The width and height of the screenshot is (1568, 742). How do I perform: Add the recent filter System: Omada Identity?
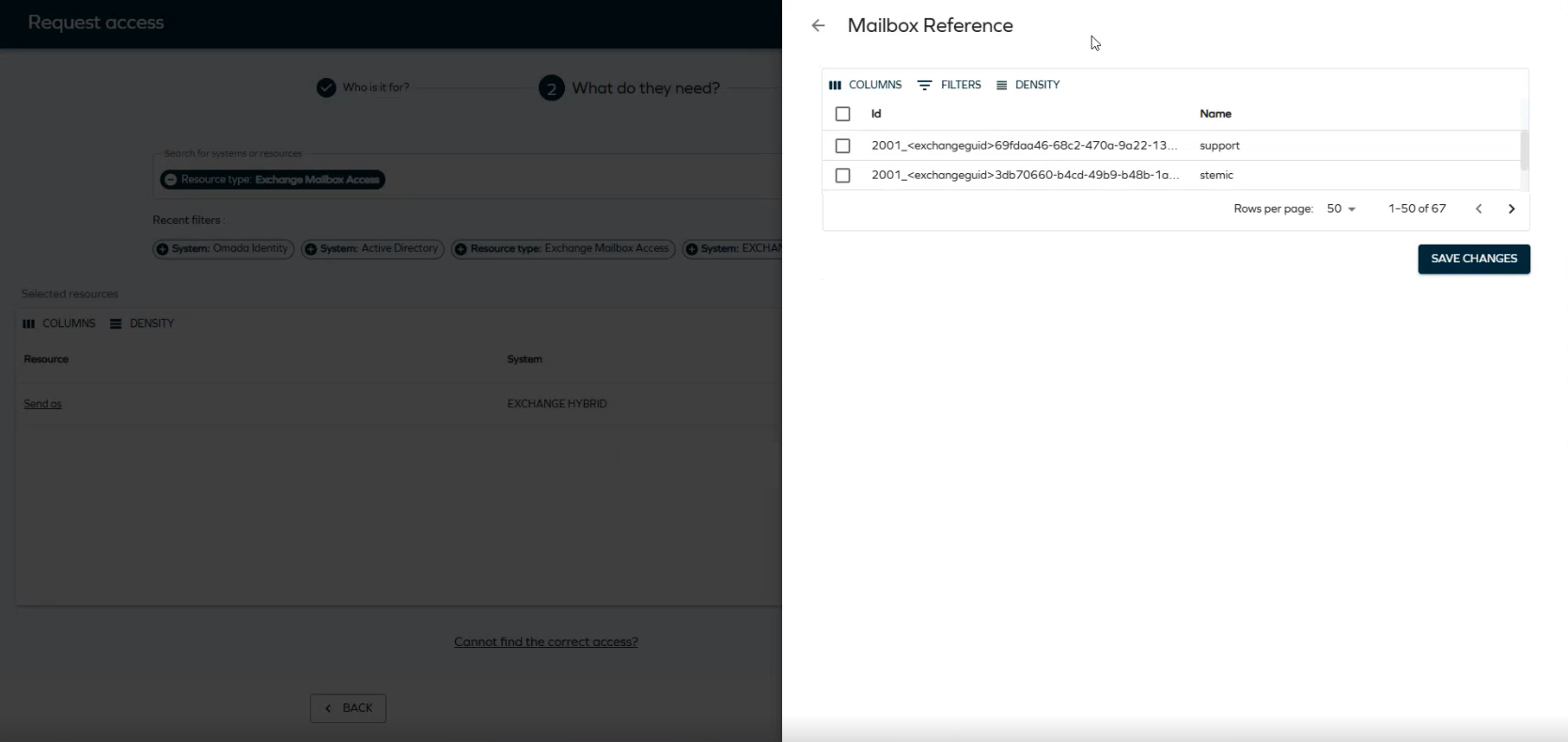[224, 249]
